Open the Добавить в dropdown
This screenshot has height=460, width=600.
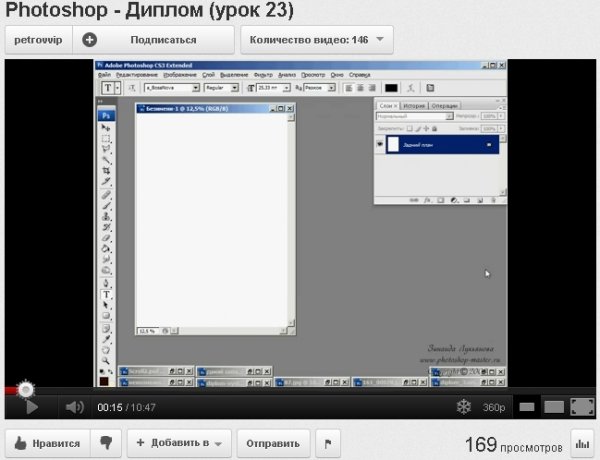click(x=179, y=443)
